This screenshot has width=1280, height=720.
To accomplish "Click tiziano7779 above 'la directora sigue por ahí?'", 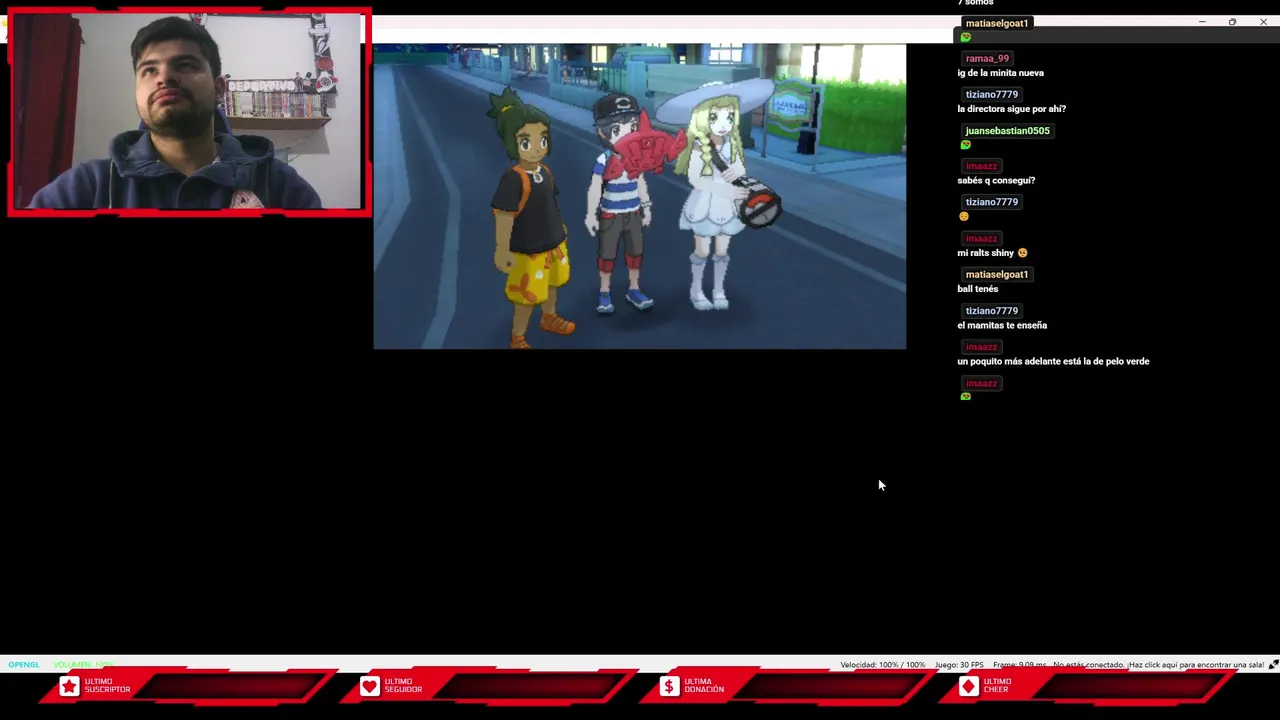I will pos(991,95).
